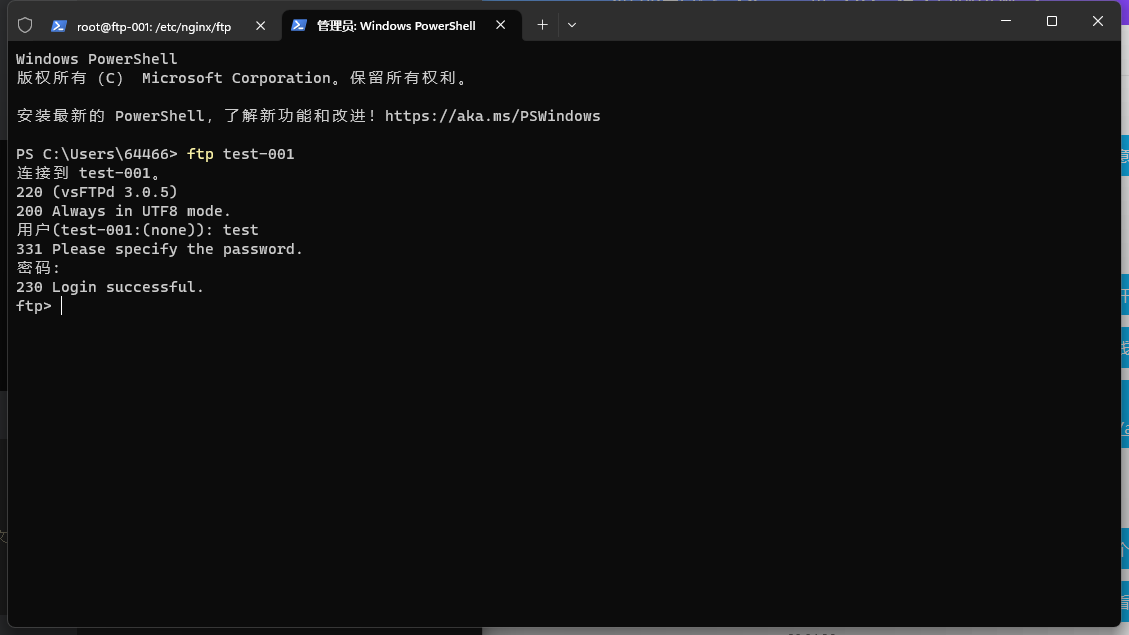
Task: Click '200 Always in UTF8 mode.' line
Action: coord(123,211)
